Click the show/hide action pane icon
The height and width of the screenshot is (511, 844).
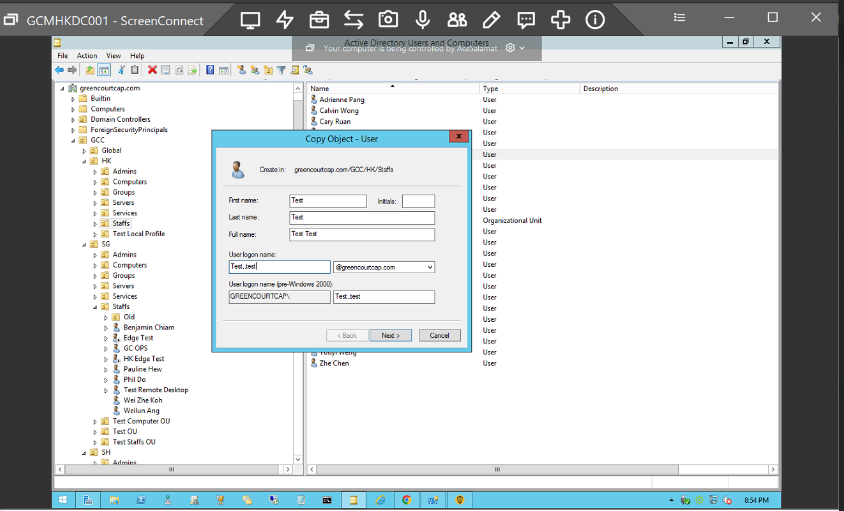223,70
